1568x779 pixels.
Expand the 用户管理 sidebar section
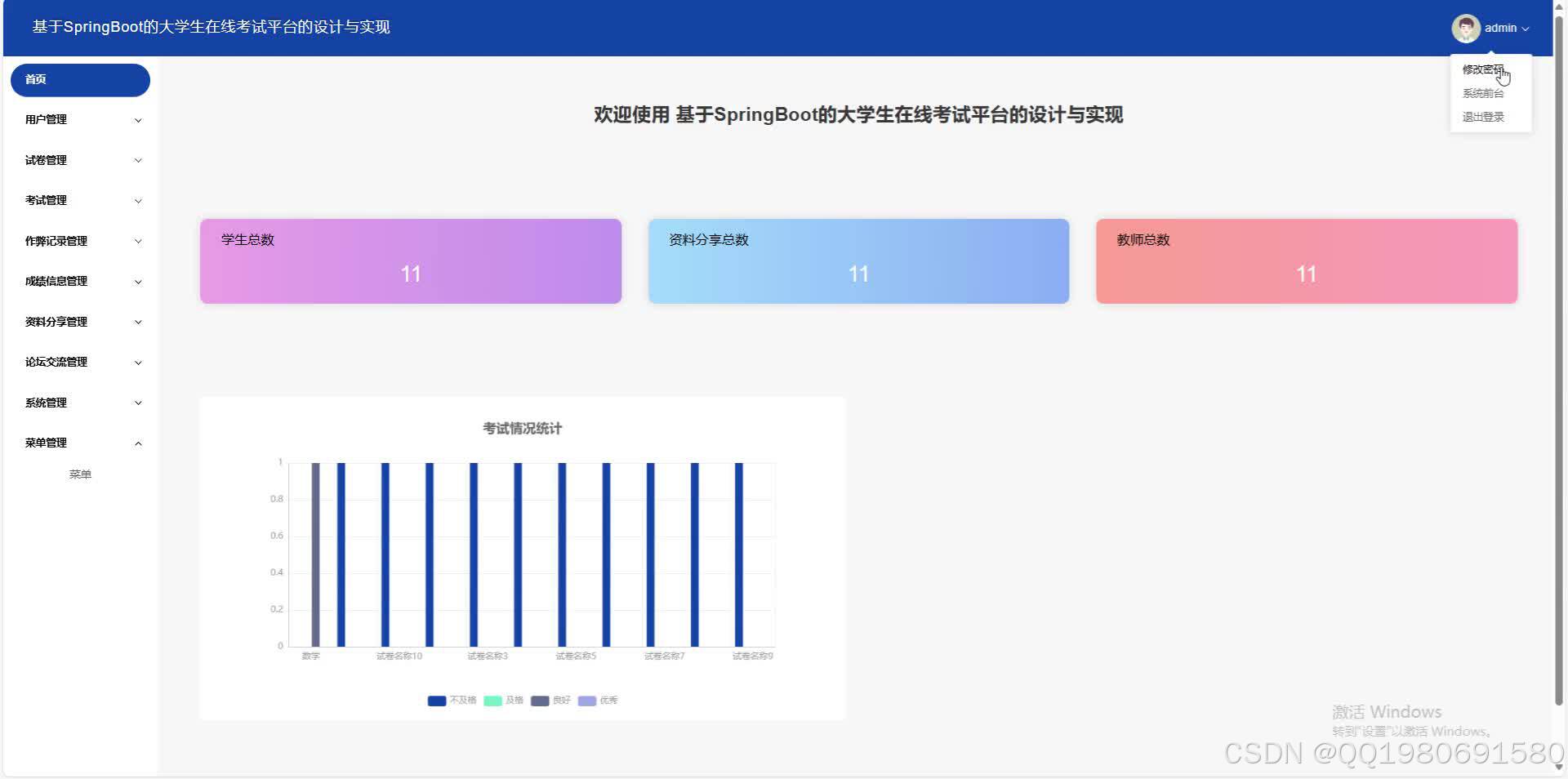tap(79, 119)
